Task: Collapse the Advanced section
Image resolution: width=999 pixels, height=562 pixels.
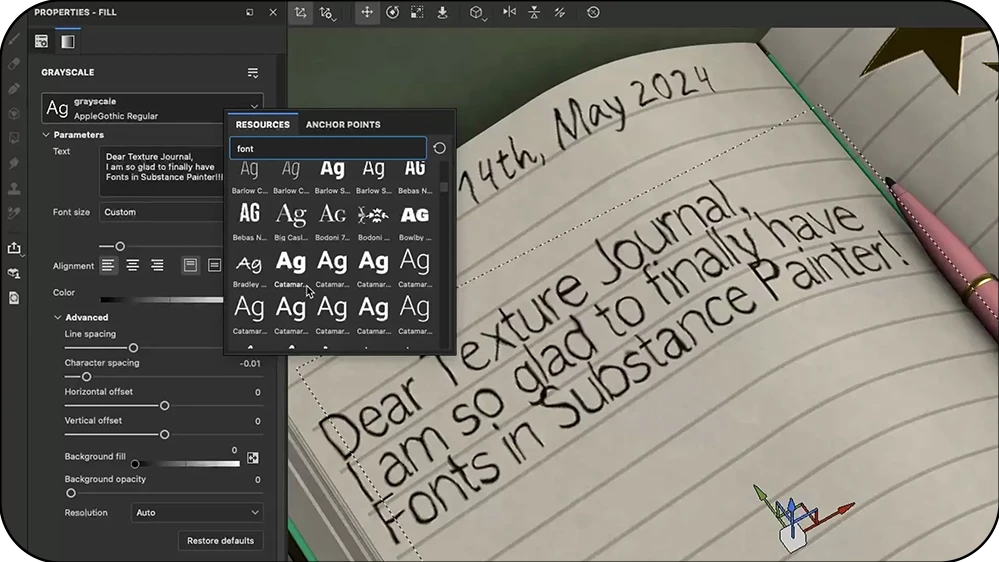Action: pyautogui.click(x=58, y=317)
